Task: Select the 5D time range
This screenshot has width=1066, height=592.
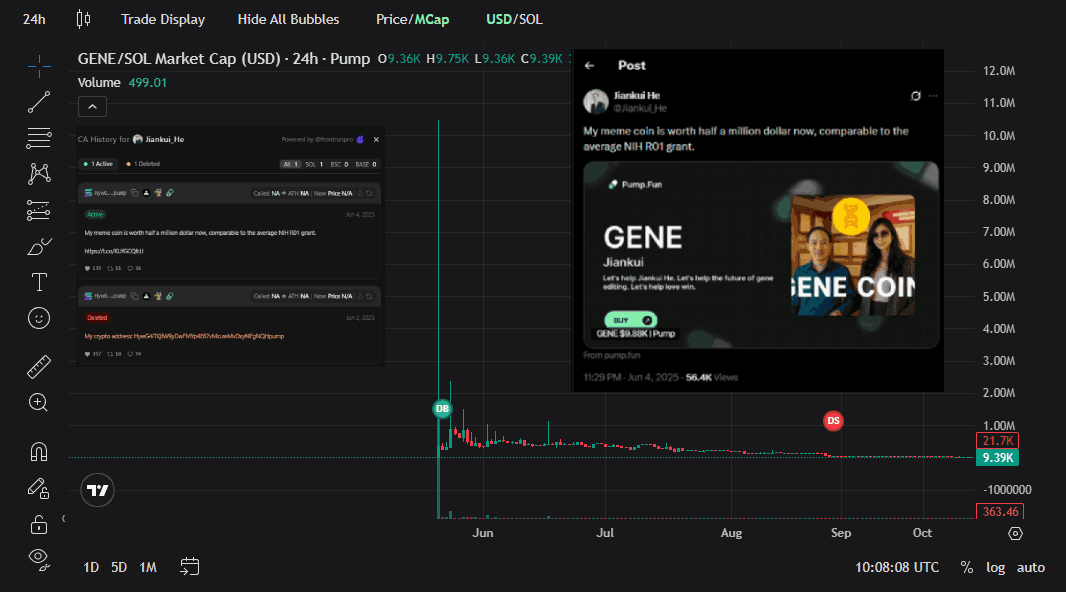Action: pos(119,567)
